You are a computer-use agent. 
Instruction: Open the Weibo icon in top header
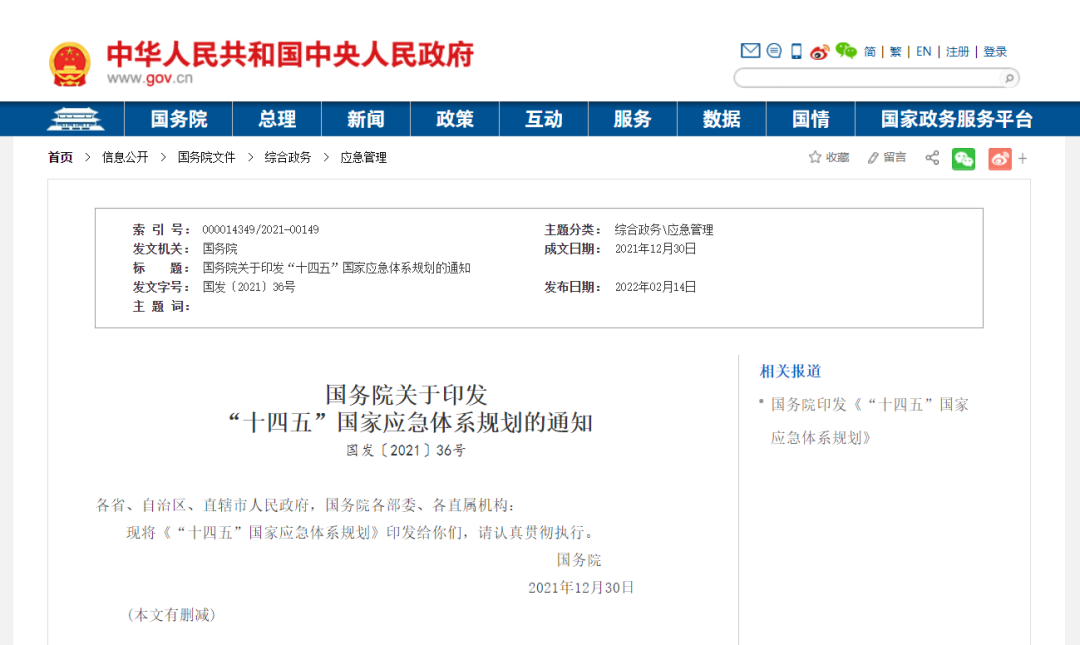(821, 51)
